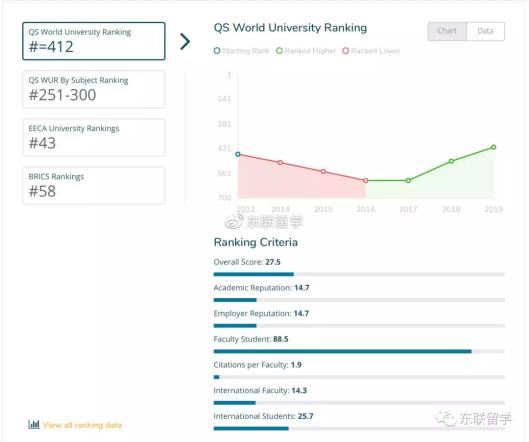Click the 2018 green data point
Image resolution: width=529 pixels, height=442 pixels.
click(451, 161)
